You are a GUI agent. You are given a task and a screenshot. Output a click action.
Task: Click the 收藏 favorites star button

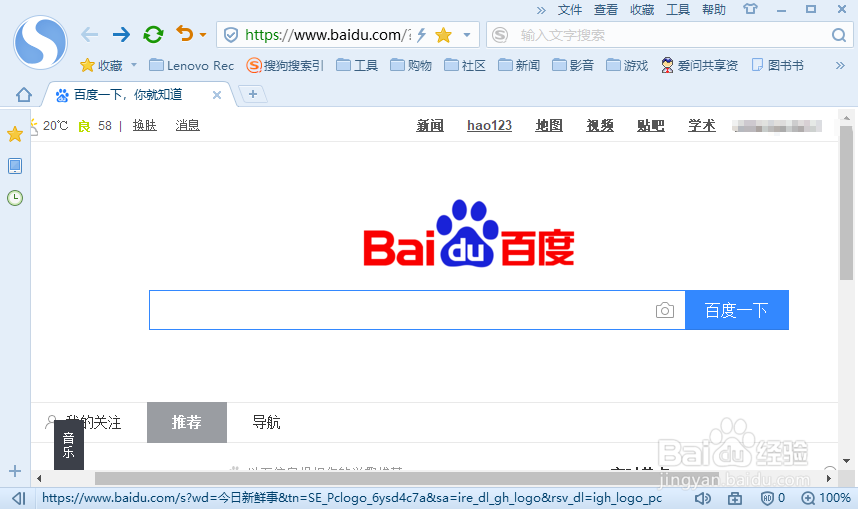101,66
